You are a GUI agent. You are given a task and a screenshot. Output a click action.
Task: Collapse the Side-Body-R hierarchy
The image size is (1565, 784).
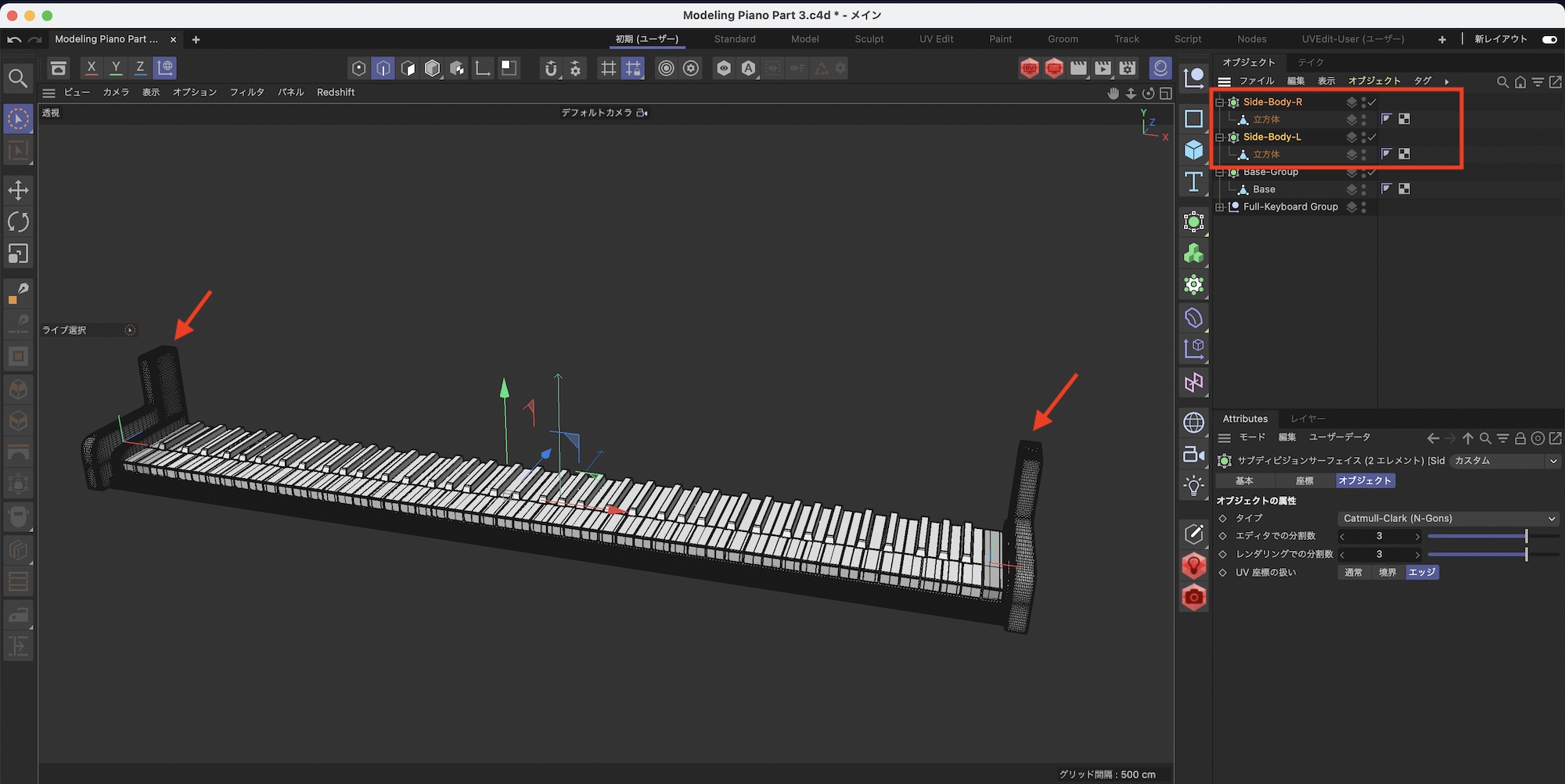1219,102
